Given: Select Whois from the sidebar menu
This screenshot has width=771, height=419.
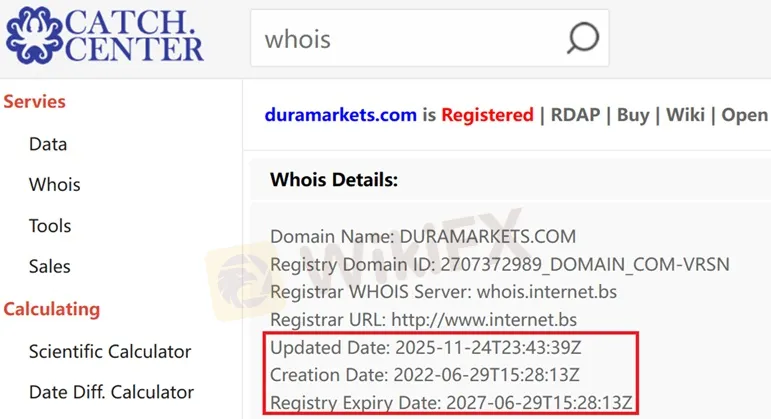Looking at the screenshot, I should tap(55, 184).
